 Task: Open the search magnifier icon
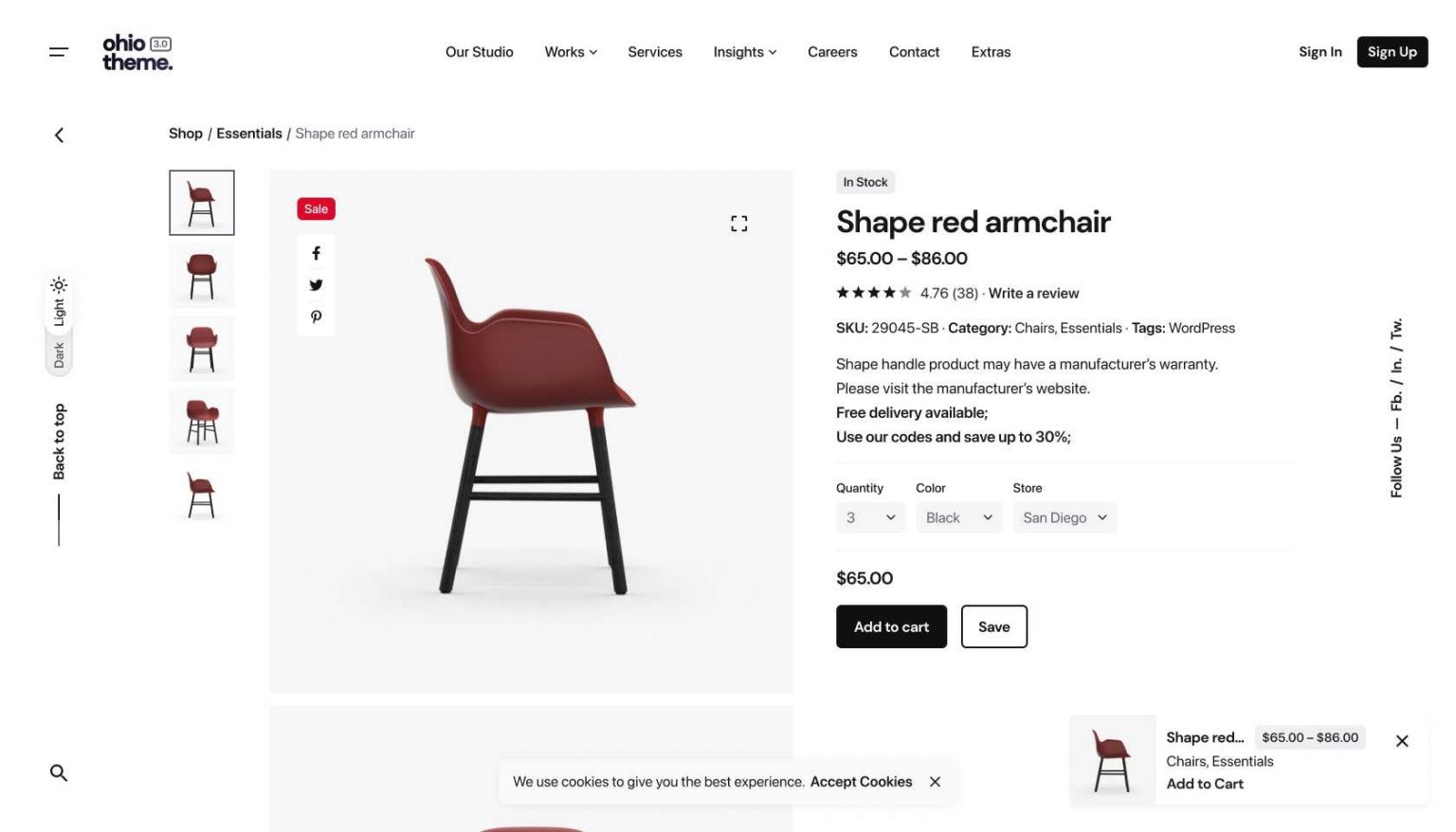point(59,773)
